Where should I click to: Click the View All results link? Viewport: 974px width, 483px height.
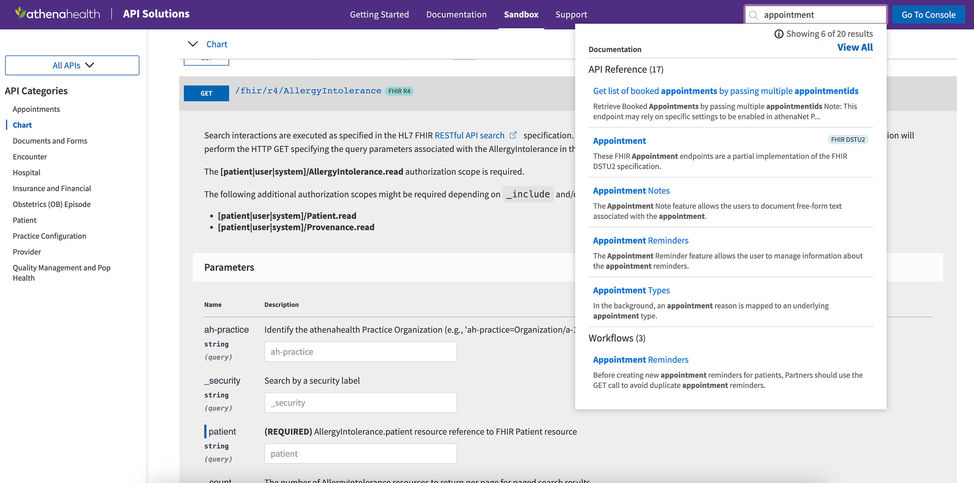[x=854, y=47]
